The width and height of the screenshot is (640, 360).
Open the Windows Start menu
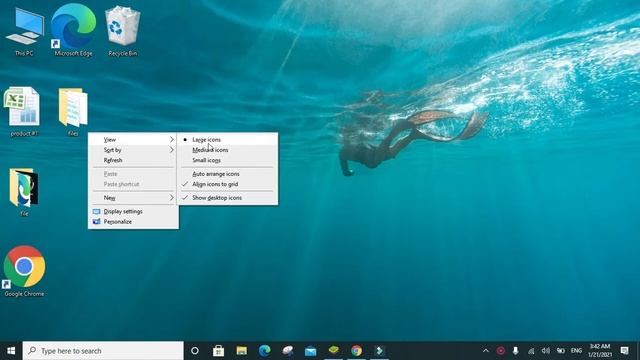pyautogui.click(x=11, y=351)
